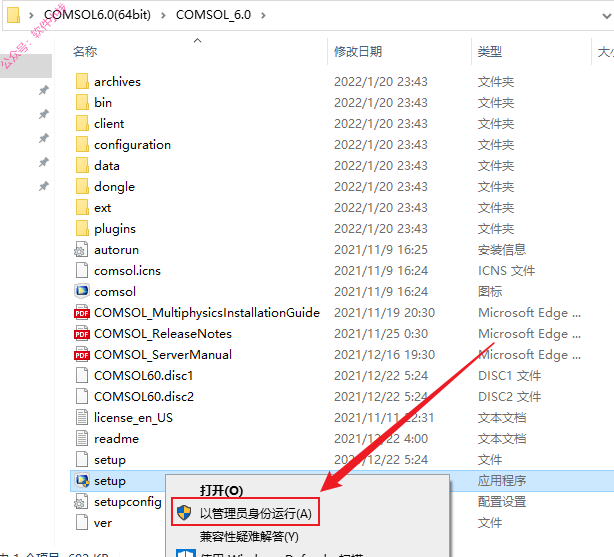Click the ext folder icon

point(82,208)
